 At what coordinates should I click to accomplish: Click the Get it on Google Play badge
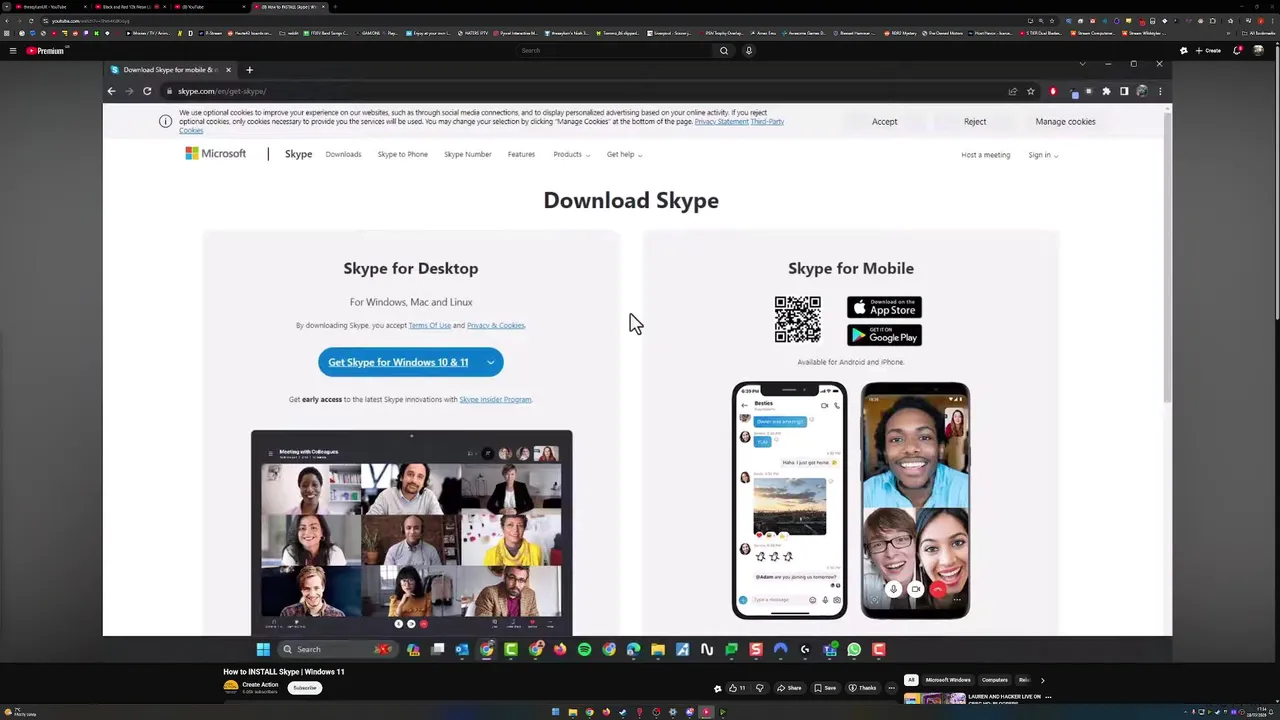coord(884,335)
